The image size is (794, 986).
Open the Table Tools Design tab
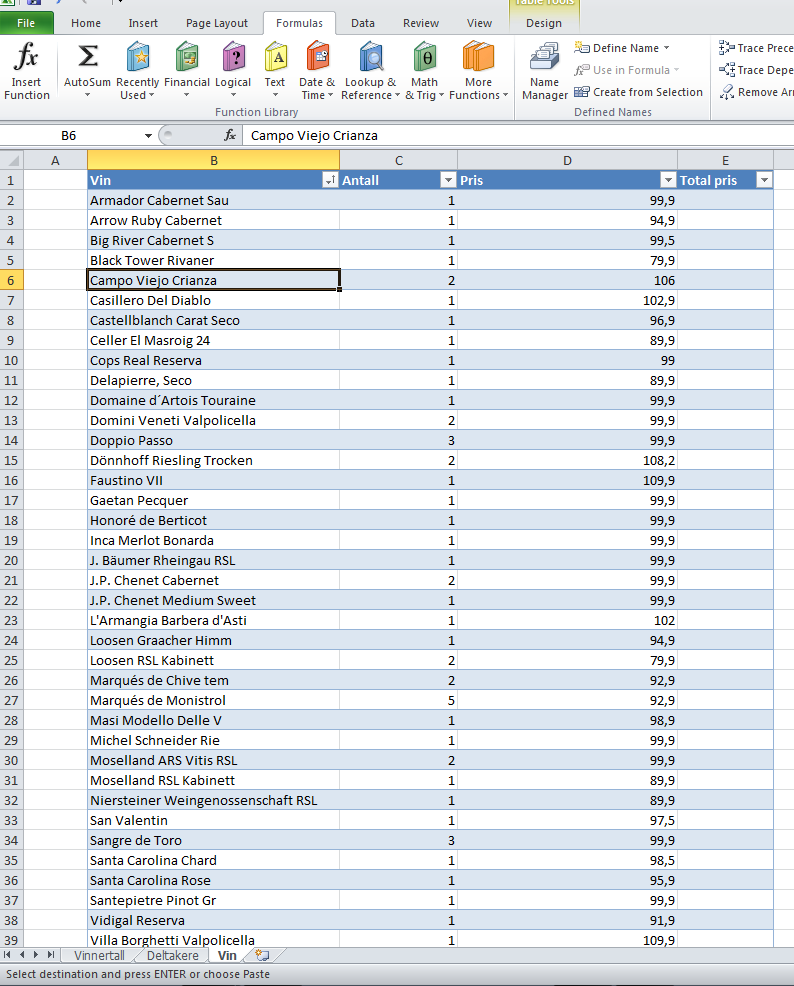[544, 23]
